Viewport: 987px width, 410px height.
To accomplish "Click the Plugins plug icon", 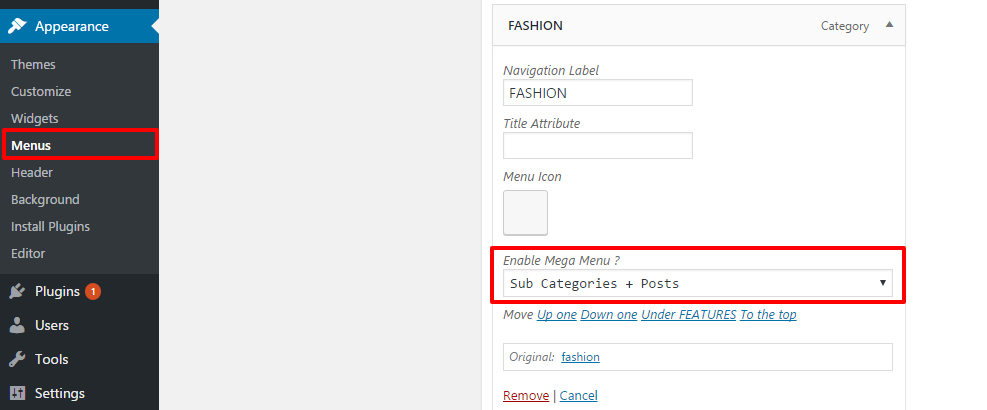I will click(x=17, y=292).
